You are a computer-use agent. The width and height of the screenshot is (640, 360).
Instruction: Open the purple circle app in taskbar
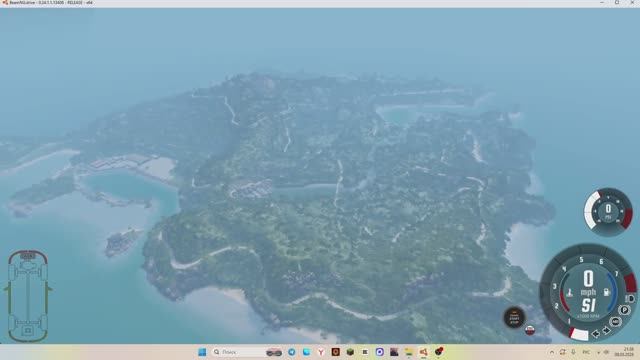pos(380,352)
